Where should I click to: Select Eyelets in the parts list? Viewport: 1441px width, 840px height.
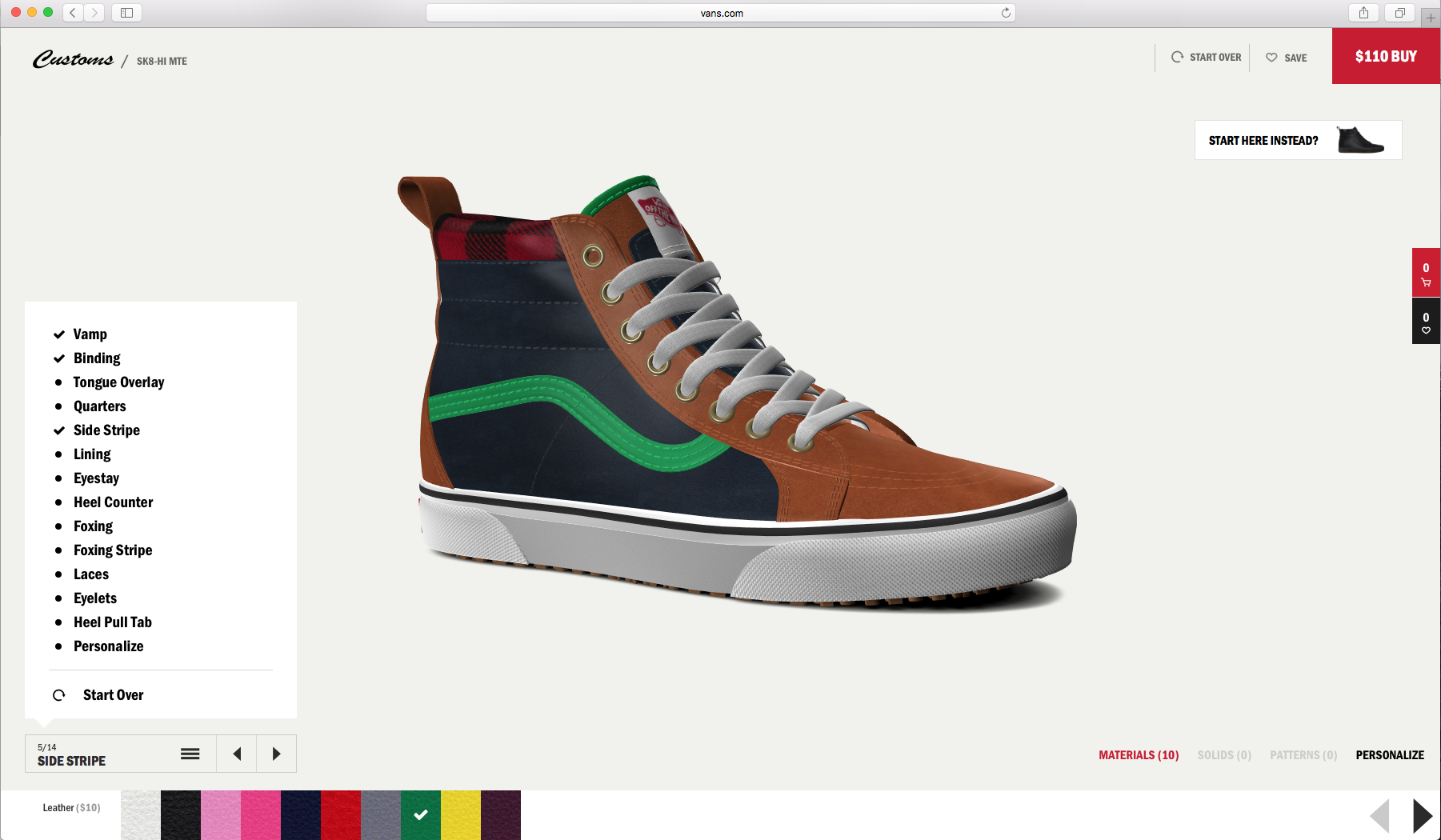click(x=95, y=598)
